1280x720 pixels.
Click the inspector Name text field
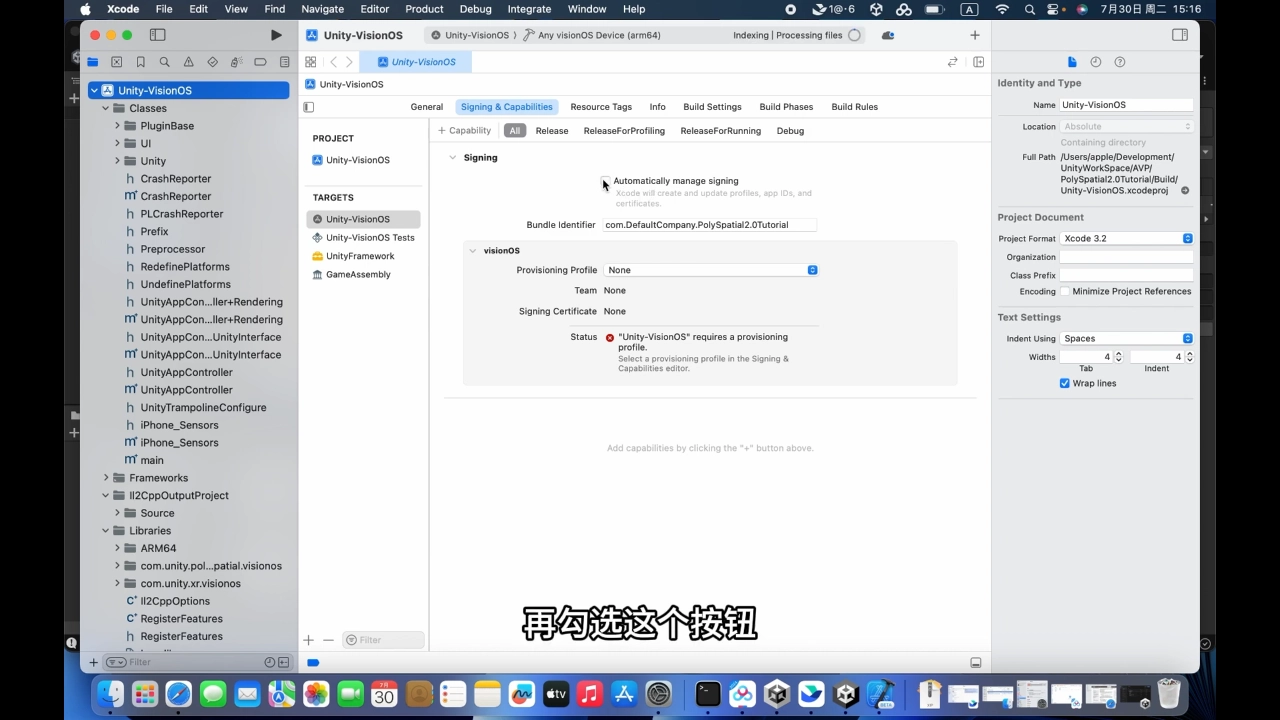(x=1126, y=105)
